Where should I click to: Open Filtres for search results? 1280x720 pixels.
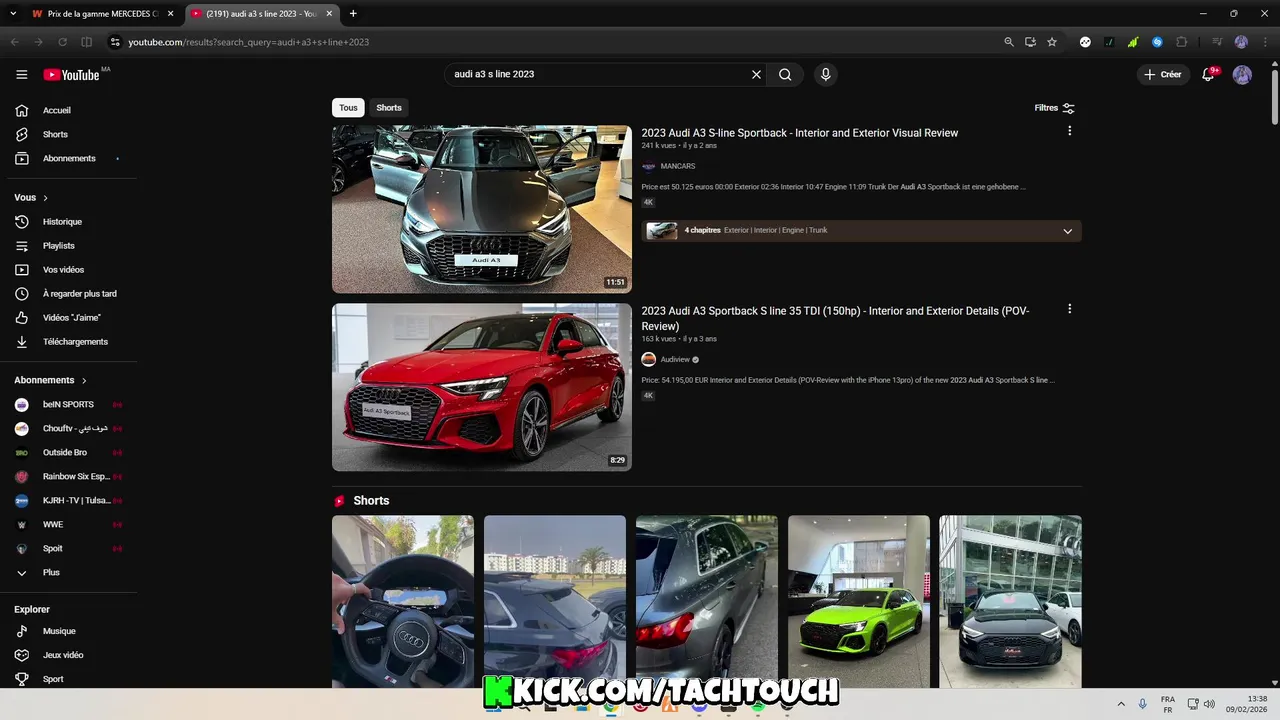[1055, 108]
